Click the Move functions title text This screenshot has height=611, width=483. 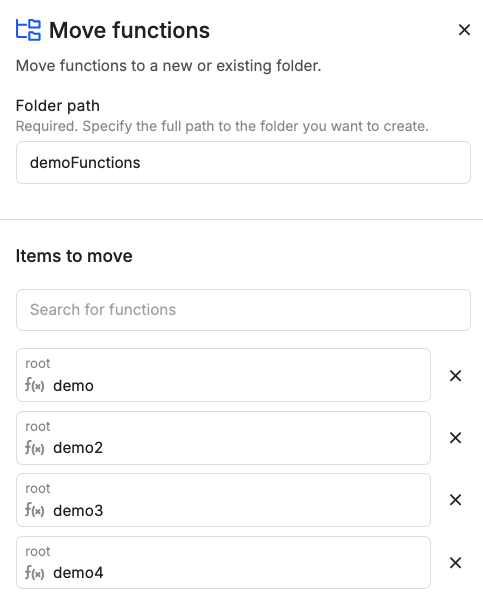point(129,30)
